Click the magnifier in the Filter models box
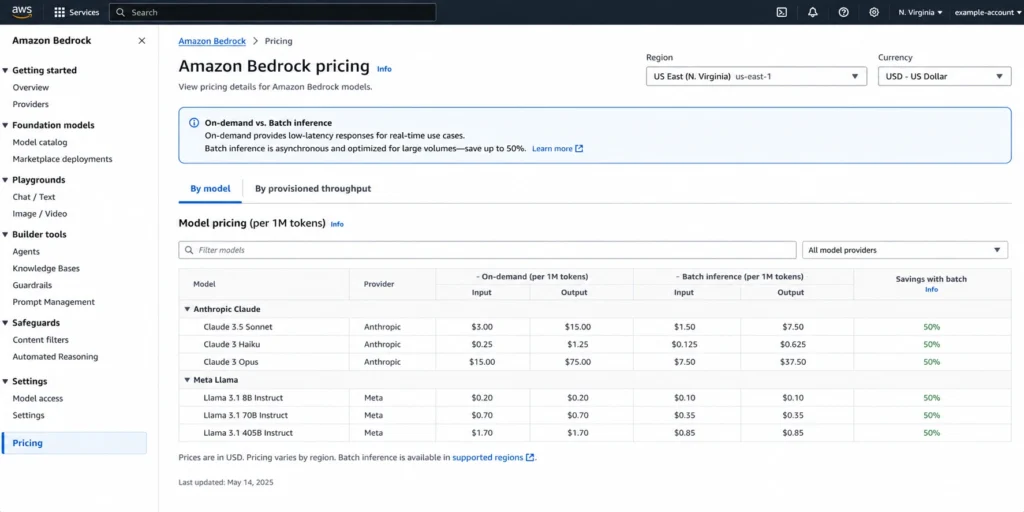 189,250
